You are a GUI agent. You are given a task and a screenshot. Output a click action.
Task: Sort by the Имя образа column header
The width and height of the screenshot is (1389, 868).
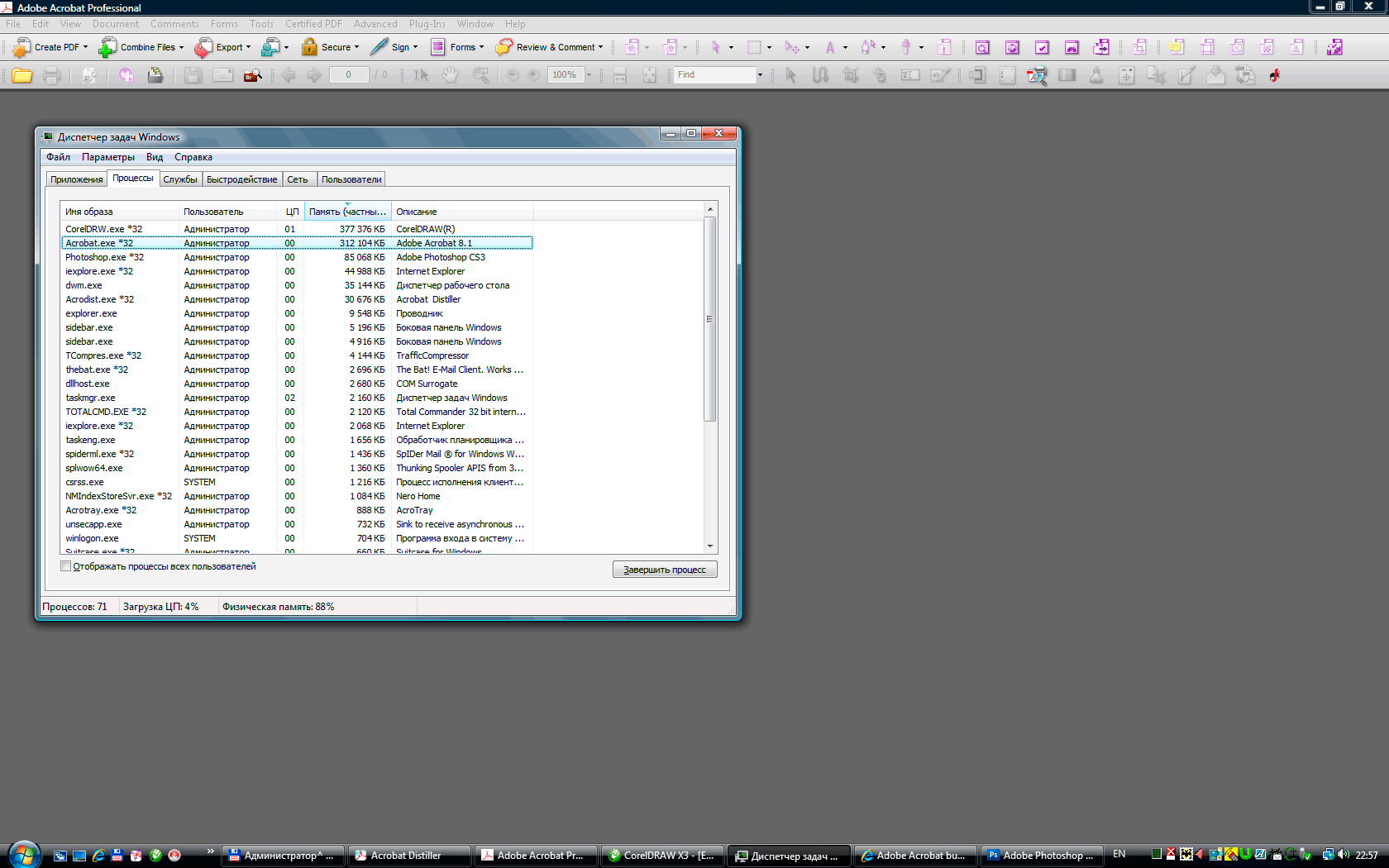[x=120, y=212]
